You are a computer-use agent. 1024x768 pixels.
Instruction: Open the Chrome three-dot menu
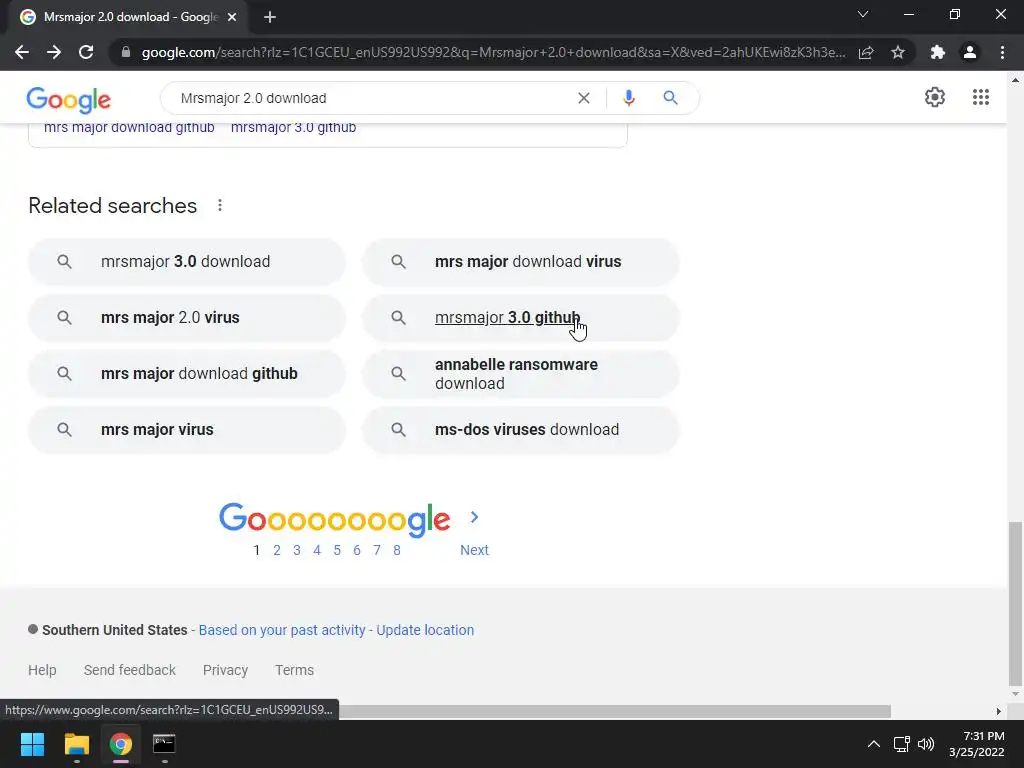(x=1002, y=52)
